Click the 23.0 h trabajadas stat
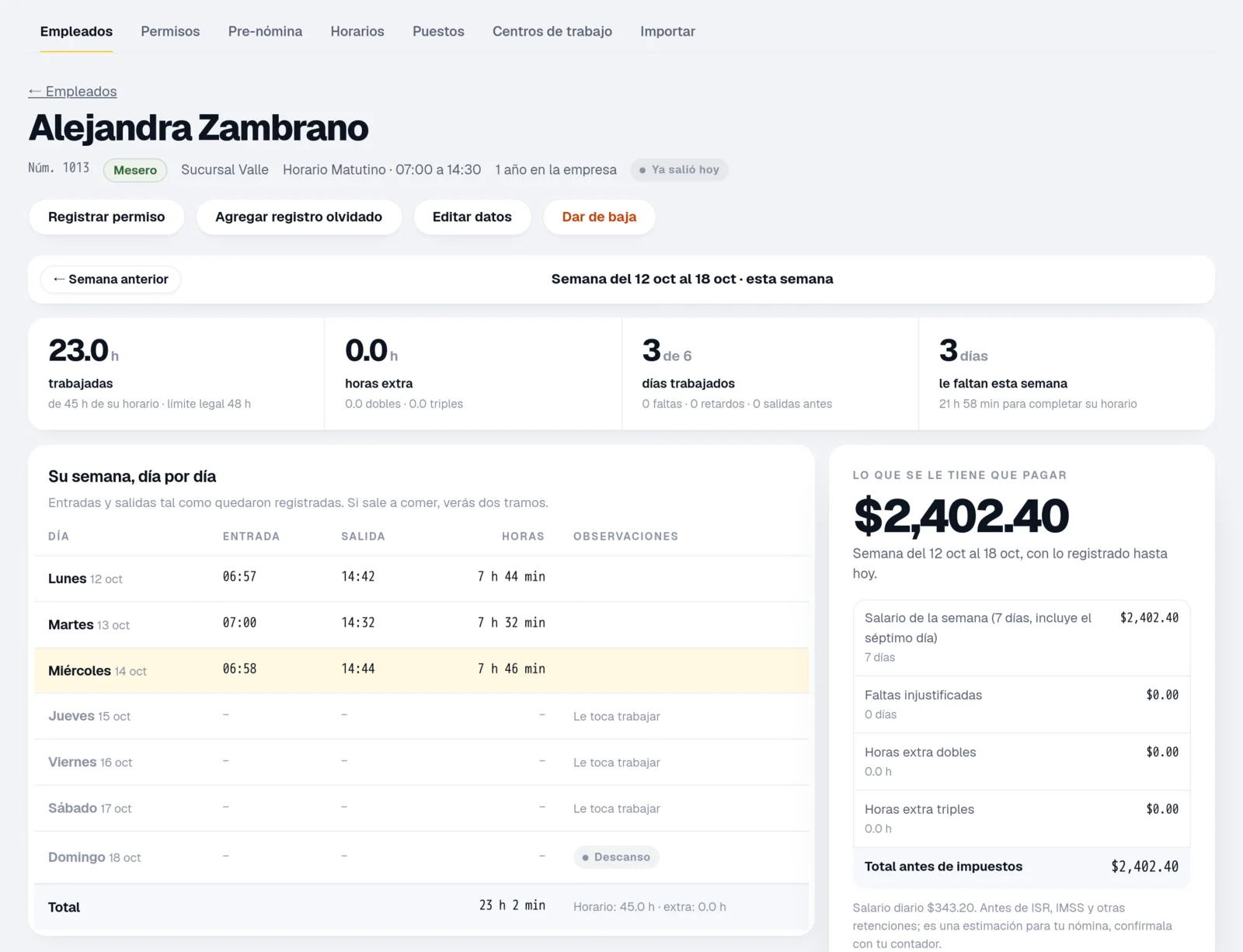The height and width of the screenshot is (952, 1243). [x=176, y=374]
